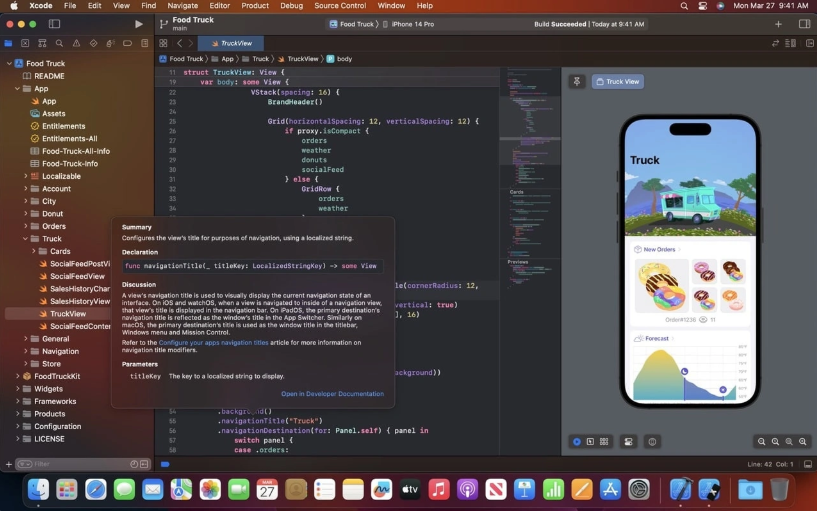Show preview variants grid
Screen dimensions: 817x512
pos(604,442)
